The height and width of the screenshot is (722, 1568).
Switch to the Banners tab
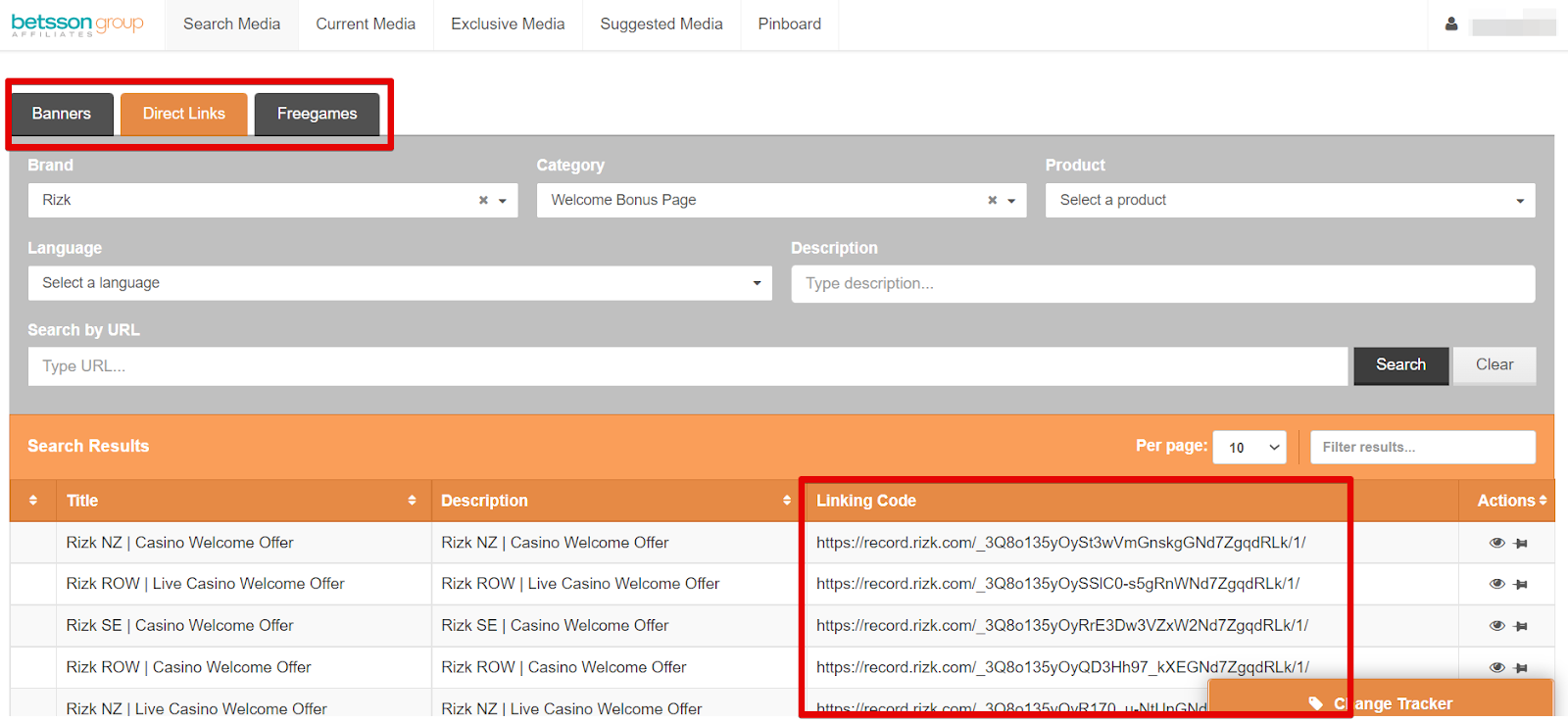62,114
